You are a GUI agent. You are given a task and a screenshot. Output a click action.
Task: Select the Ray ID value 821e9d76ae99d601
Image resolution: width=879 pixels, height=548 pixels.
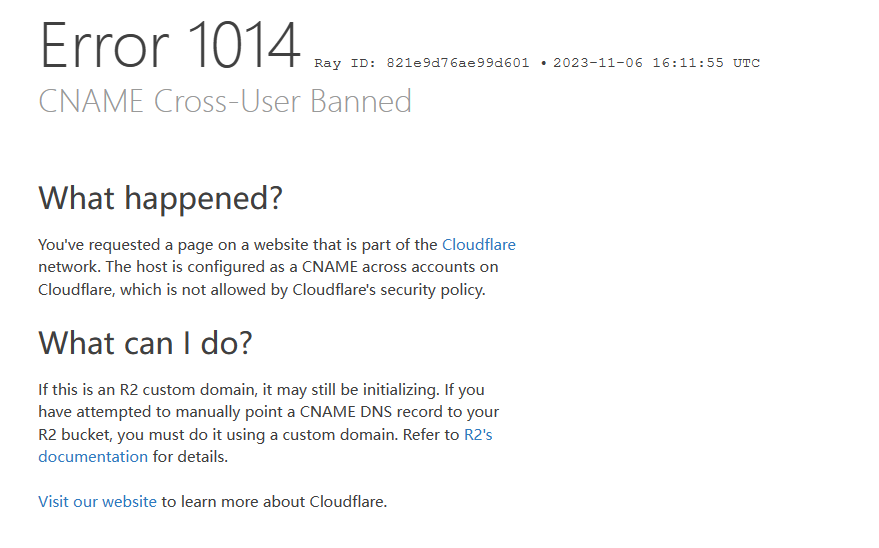tap(457, 63)
